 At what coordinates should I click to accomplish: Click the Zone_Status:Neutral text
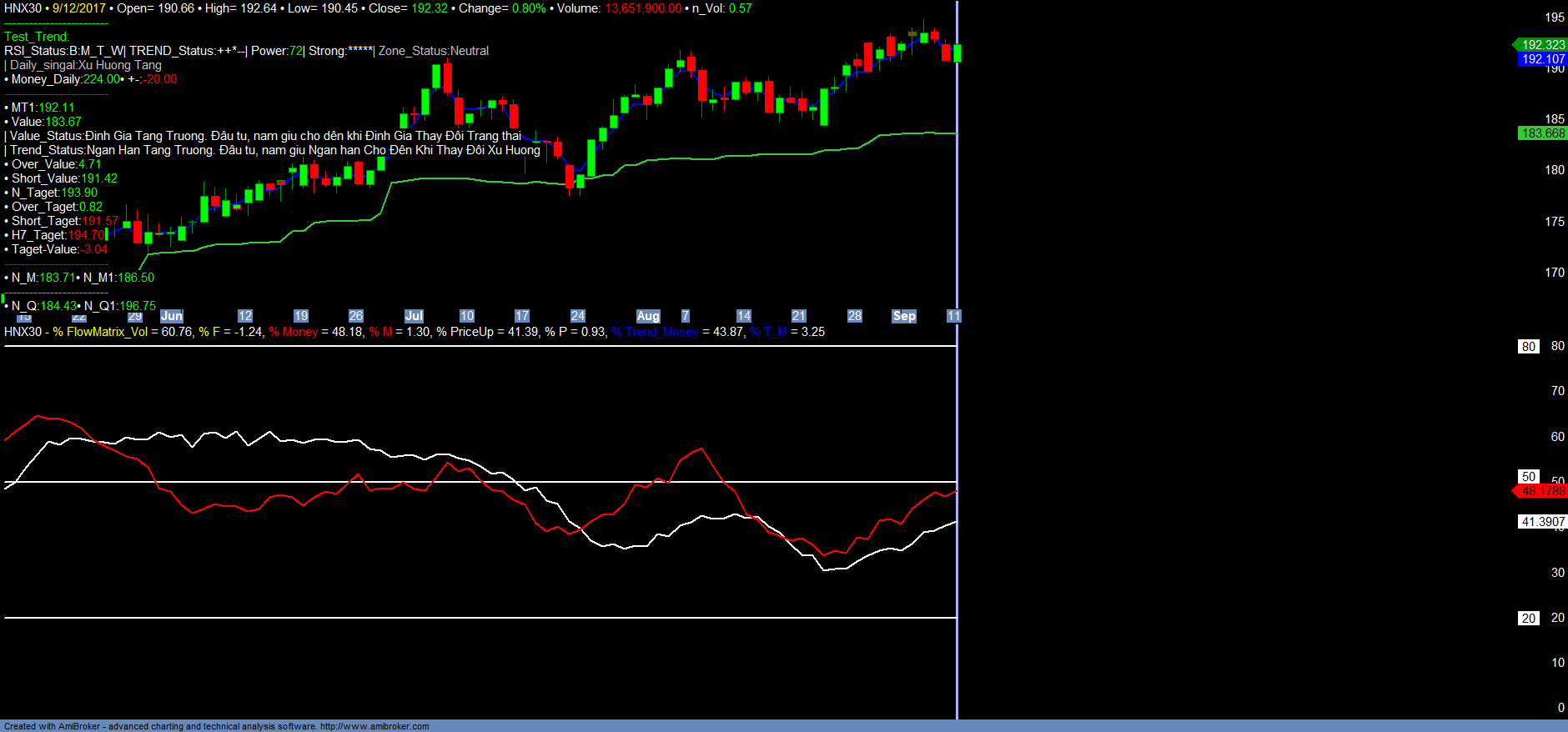(434, 51)
